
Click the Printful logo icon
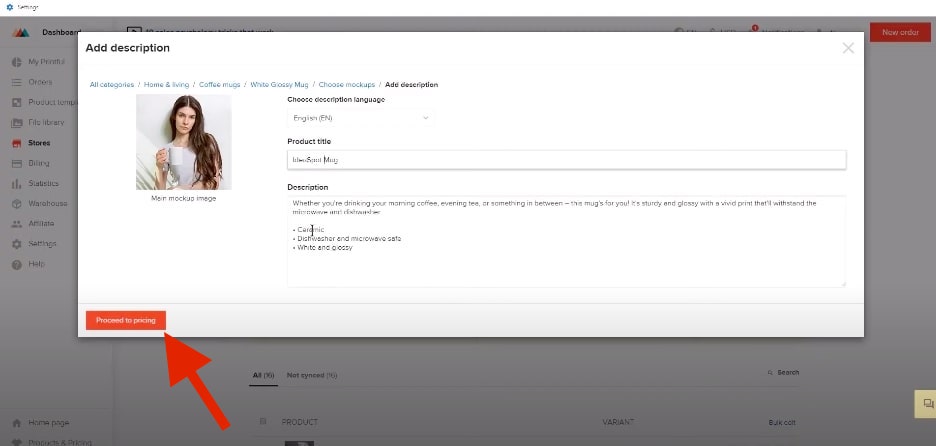[x=21, y=32]
